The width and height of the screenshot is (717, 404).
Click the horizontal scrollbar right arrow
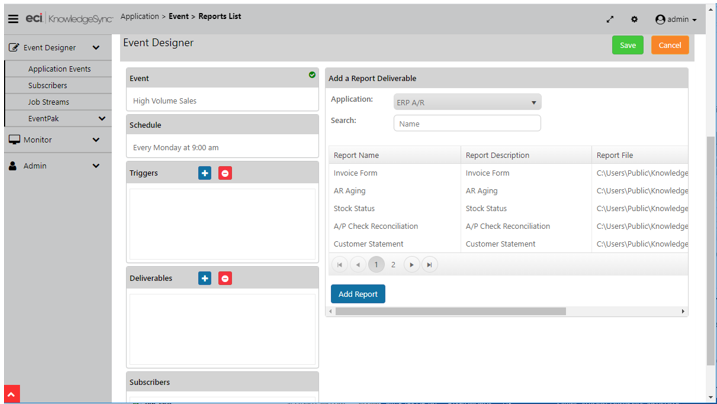click(683, 311)
